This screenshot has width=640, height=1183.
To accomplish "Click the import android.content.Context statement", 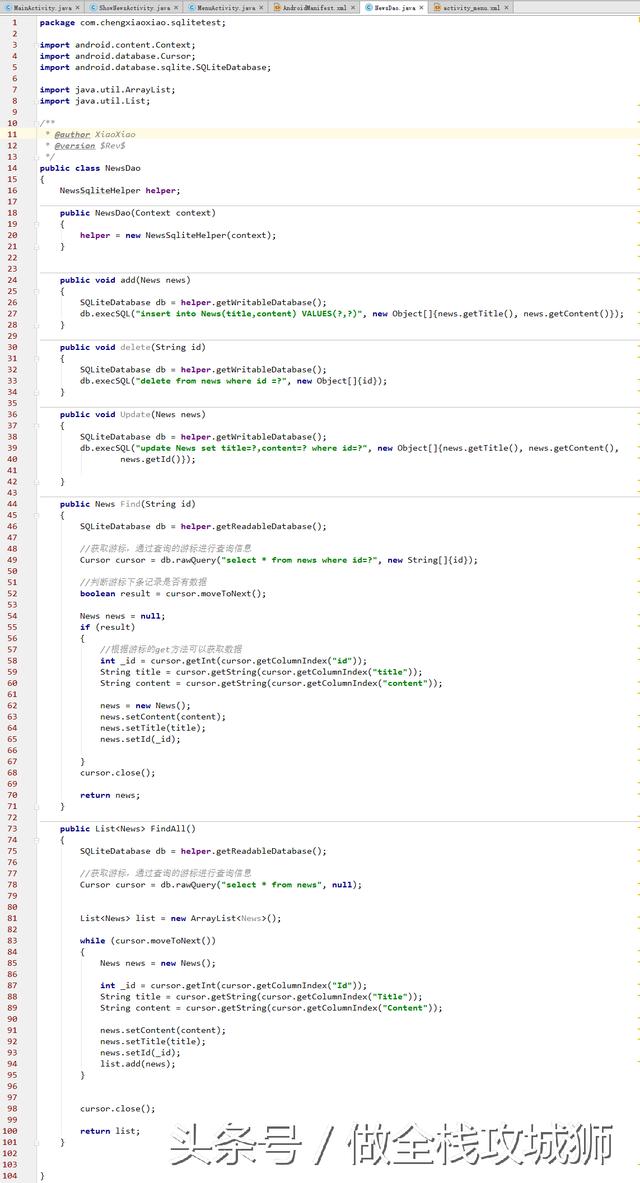I will 117,45.
